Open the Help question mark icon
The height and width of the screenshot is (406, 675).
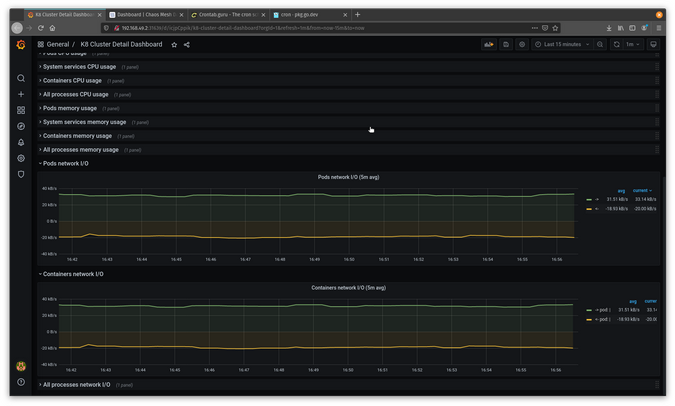tap(21, 382)
